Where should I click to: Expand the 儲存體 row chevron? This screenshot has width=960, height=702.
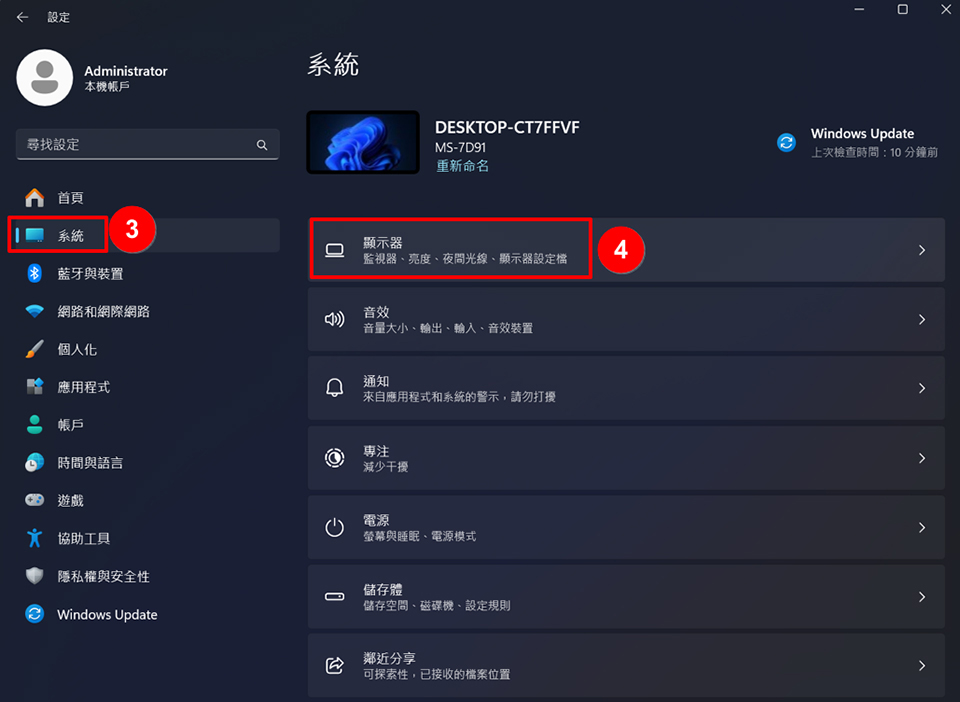click(921, 597)
